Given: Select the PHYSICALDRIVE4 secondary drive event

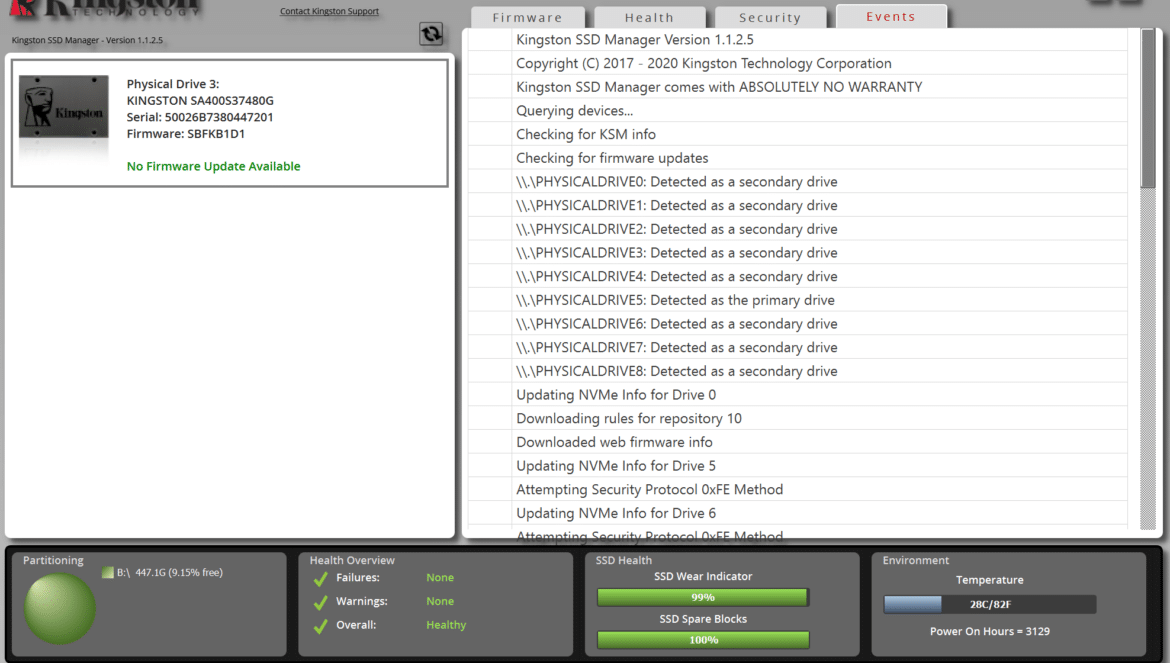Looking at the screenshot, I should click(798, 277).
